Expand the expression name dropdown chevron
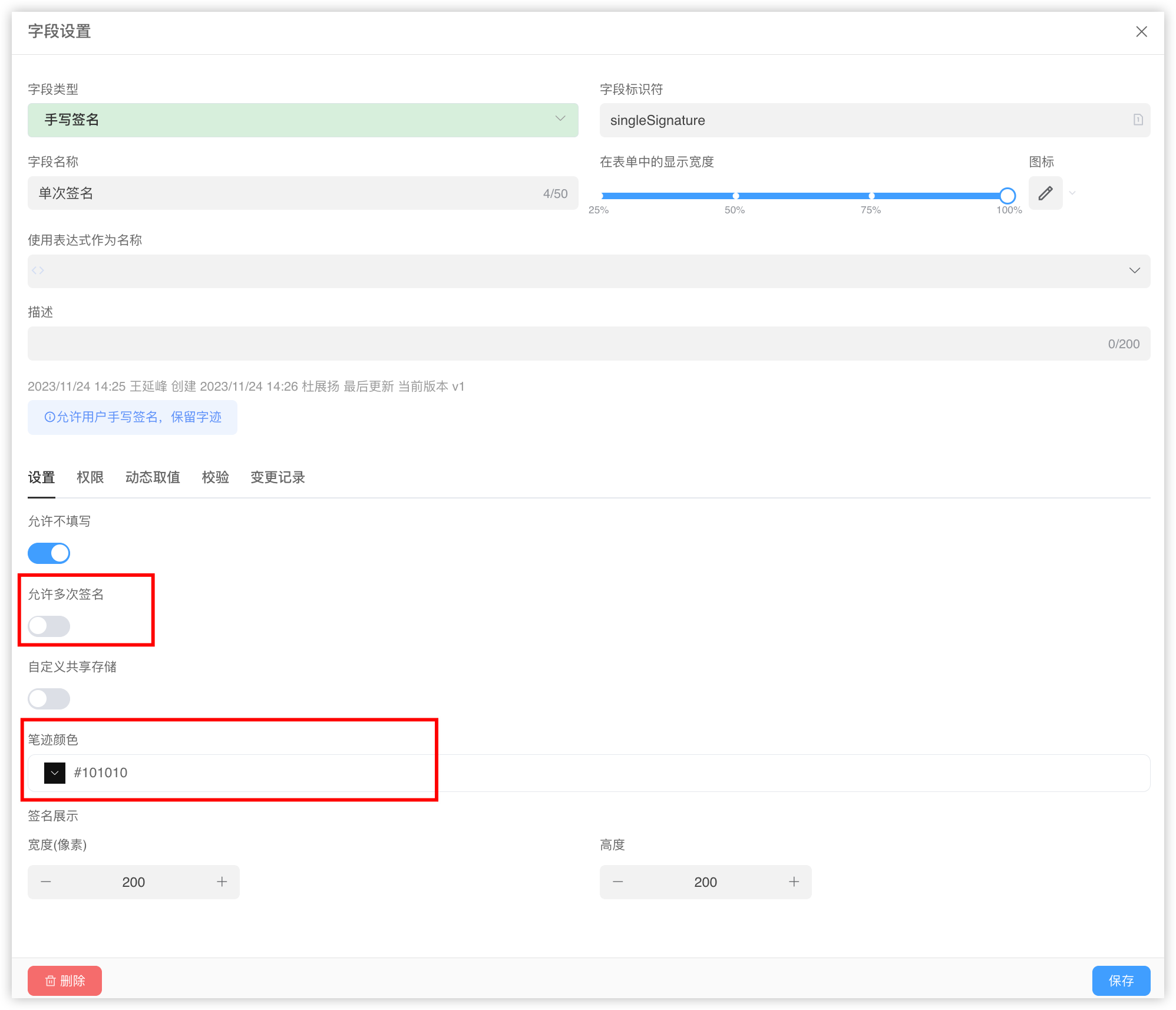 point(1134,270)
